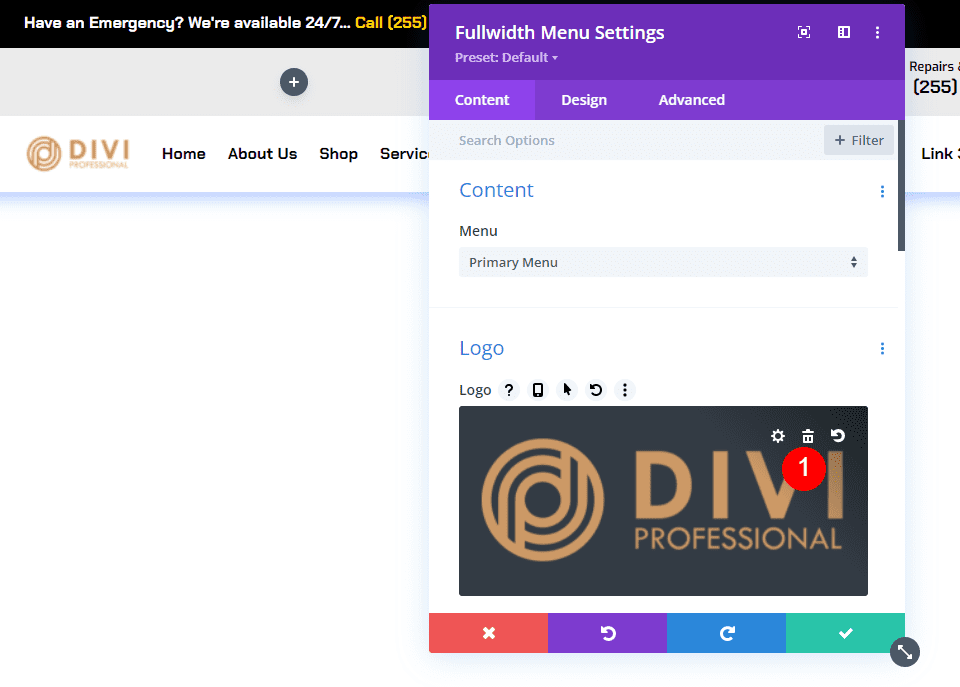
Task: Click the help icon next to Logo
Action: tap(509, 390)
